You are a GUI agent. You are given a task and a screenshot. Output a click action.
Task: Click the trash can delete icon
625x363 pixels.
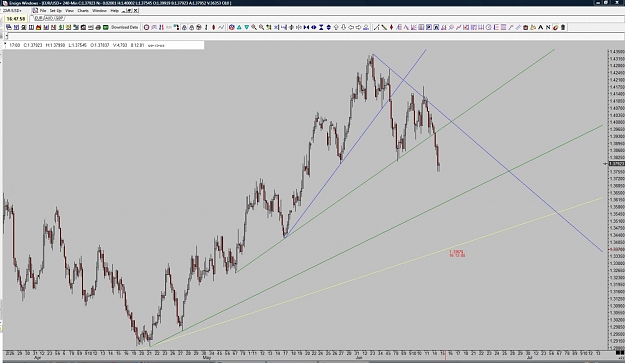563,27
